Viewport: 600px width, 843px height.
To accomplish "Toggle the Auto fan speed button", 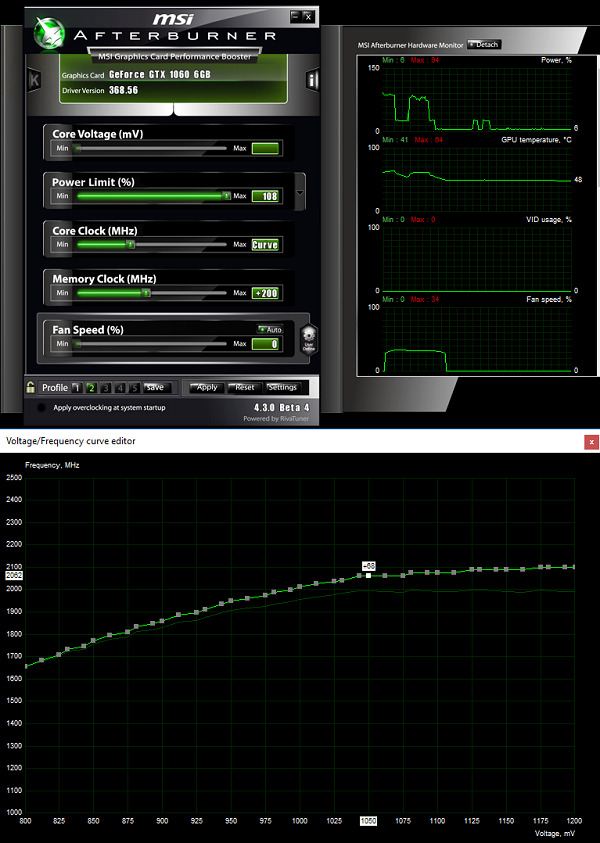I will click(270, 330).
